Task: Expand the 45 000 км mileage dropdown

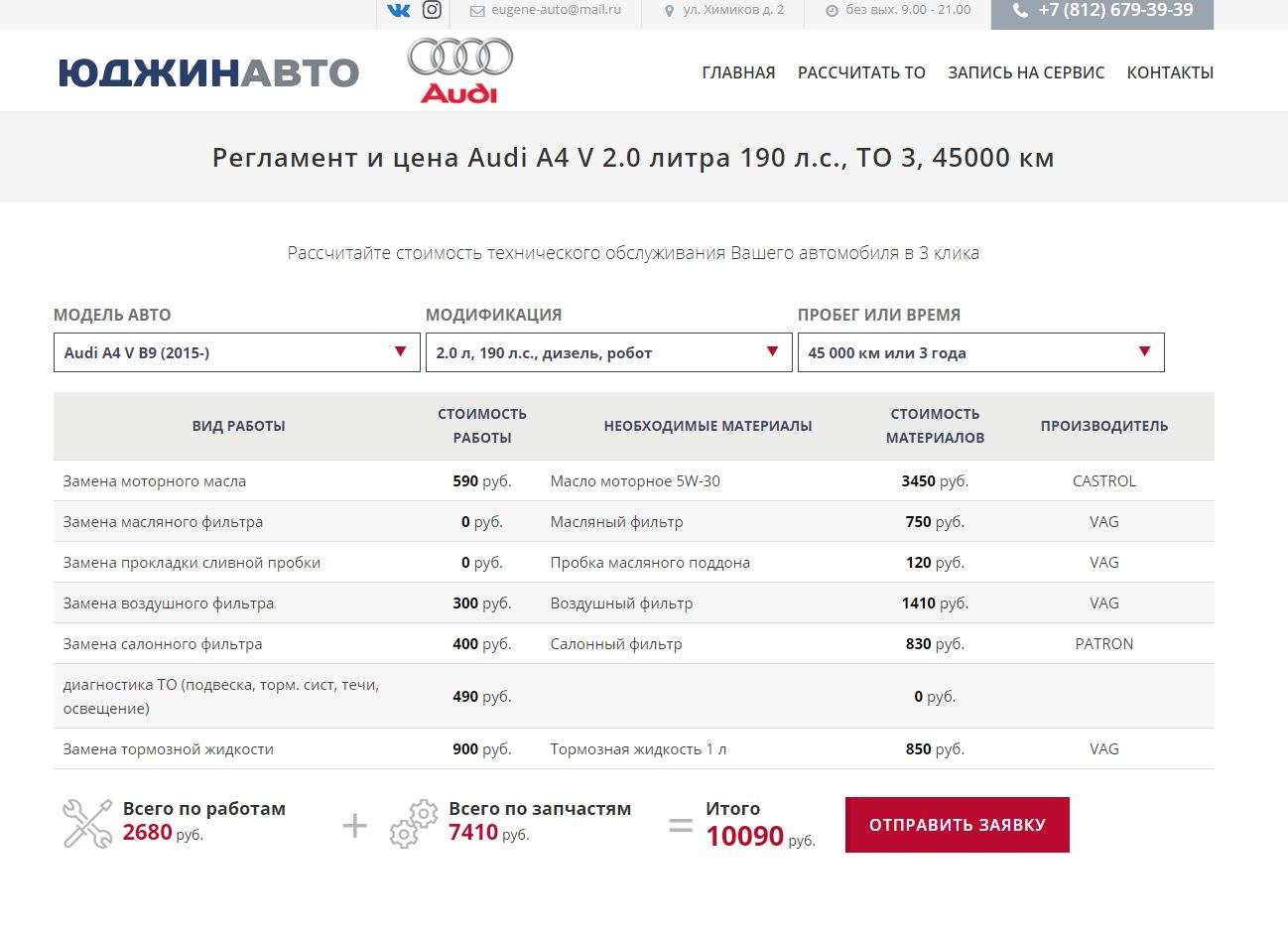Action: point(980,352)
